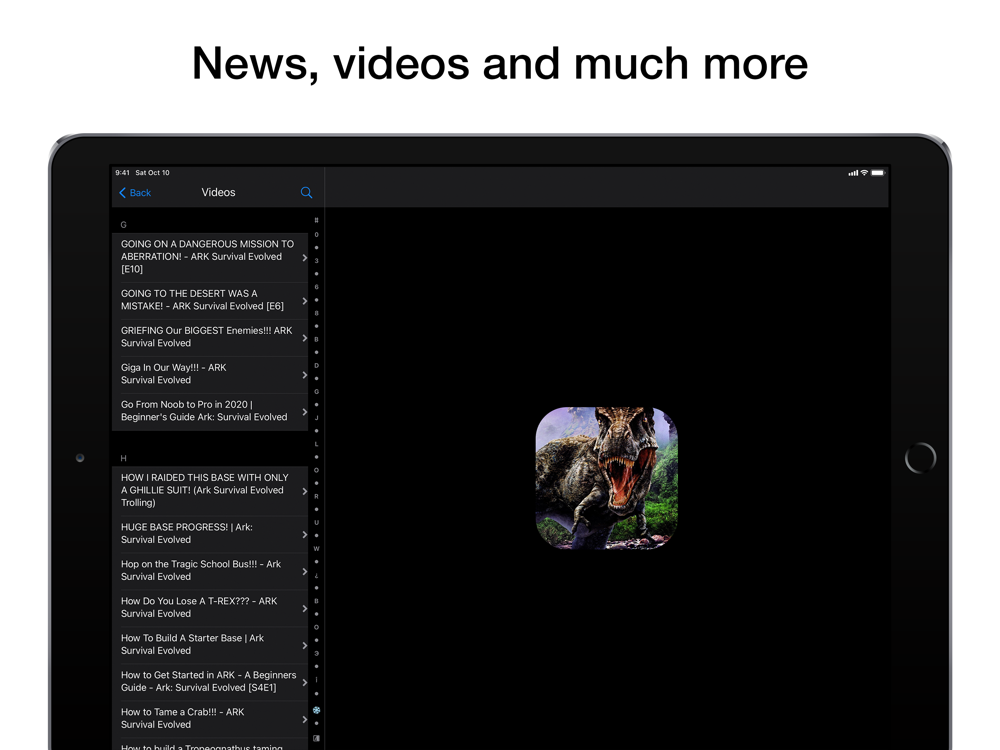Click chevron on 'How To Build A Starter Base' row

(x=304, y=645)
